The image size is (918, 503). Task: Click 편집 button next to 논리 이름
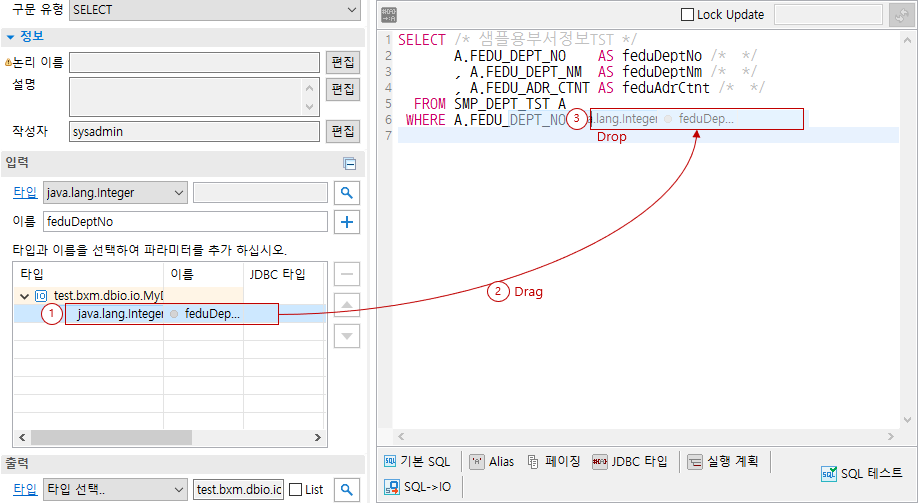[x=343, y=62]
